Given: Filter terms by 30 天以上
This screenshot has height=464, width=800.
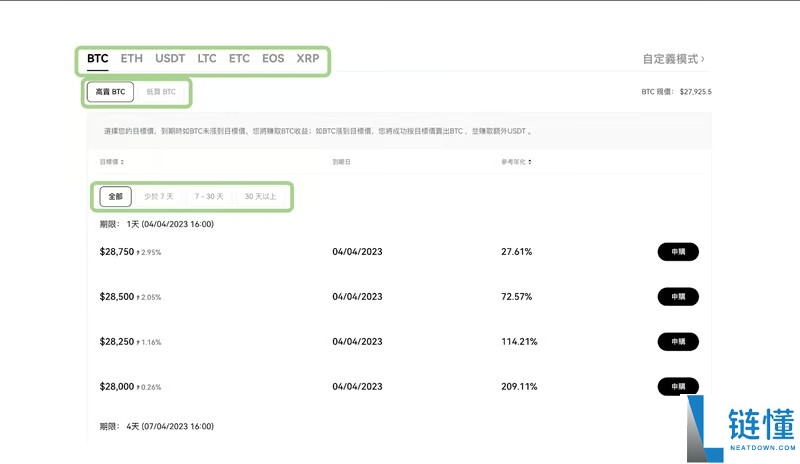Looking at the screenshot, I should tap(260, 197).
